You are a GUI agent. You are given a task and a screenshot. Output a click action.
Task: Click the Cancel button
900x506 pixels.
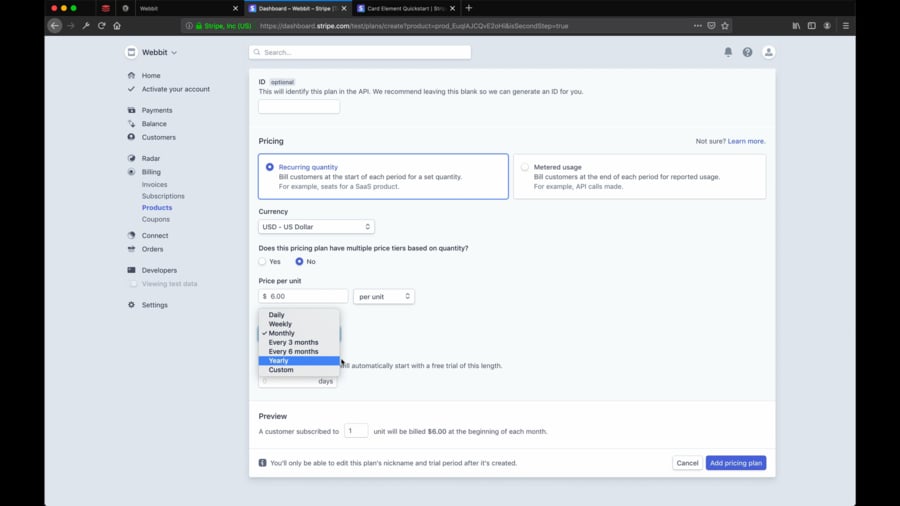pos(687,463)
